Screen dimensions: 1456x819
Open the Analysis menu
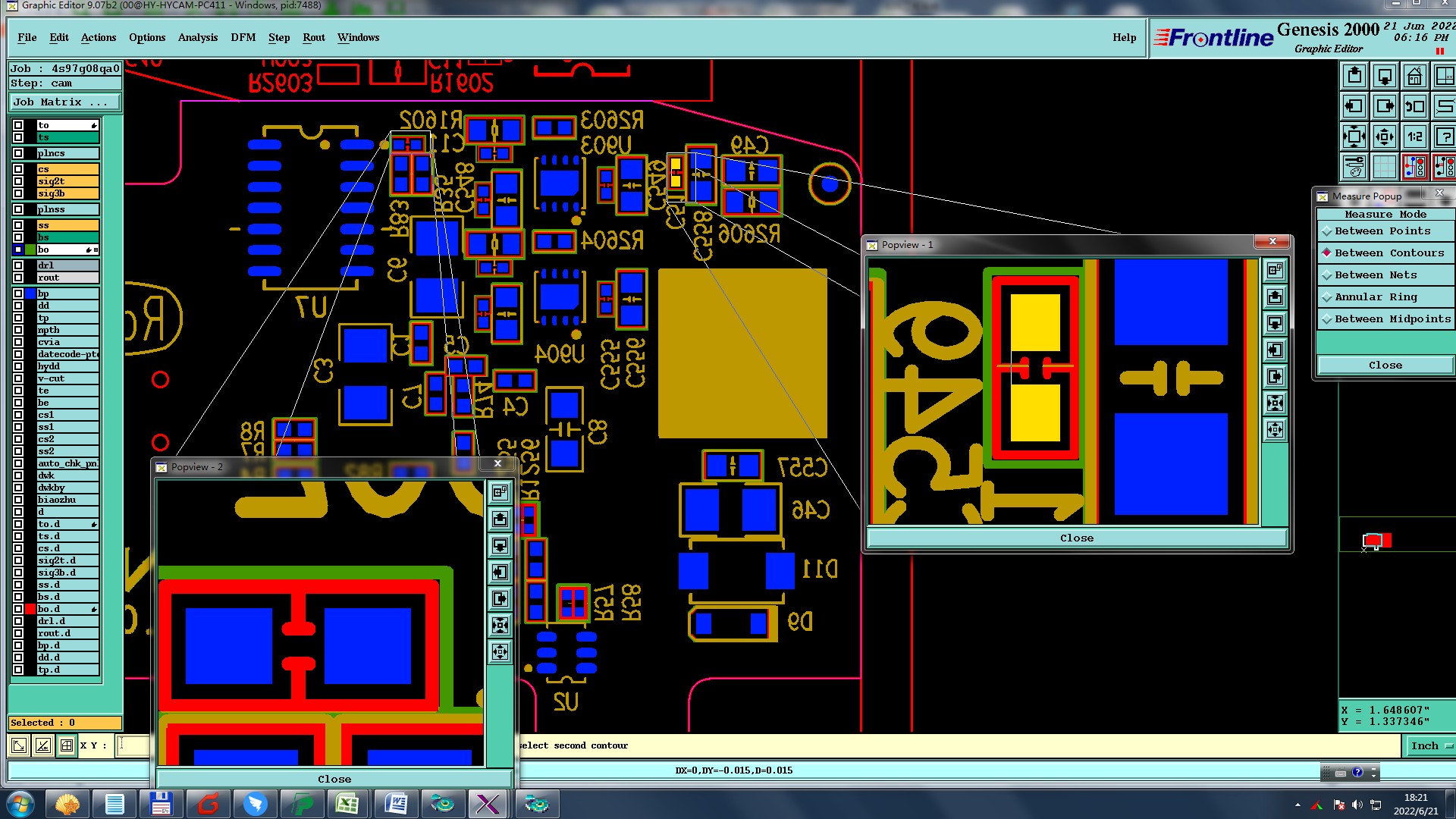[x=197, y=37]
